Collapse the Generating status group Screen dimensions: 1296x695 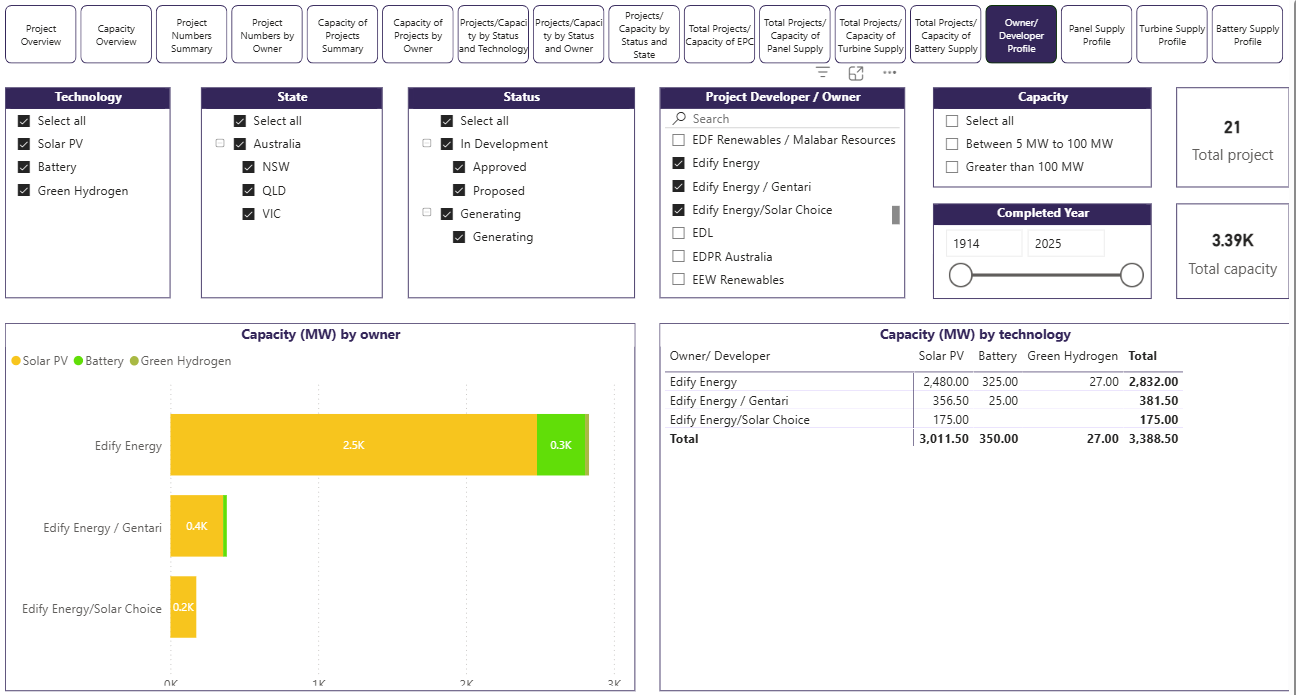click(x=427, y=214)
